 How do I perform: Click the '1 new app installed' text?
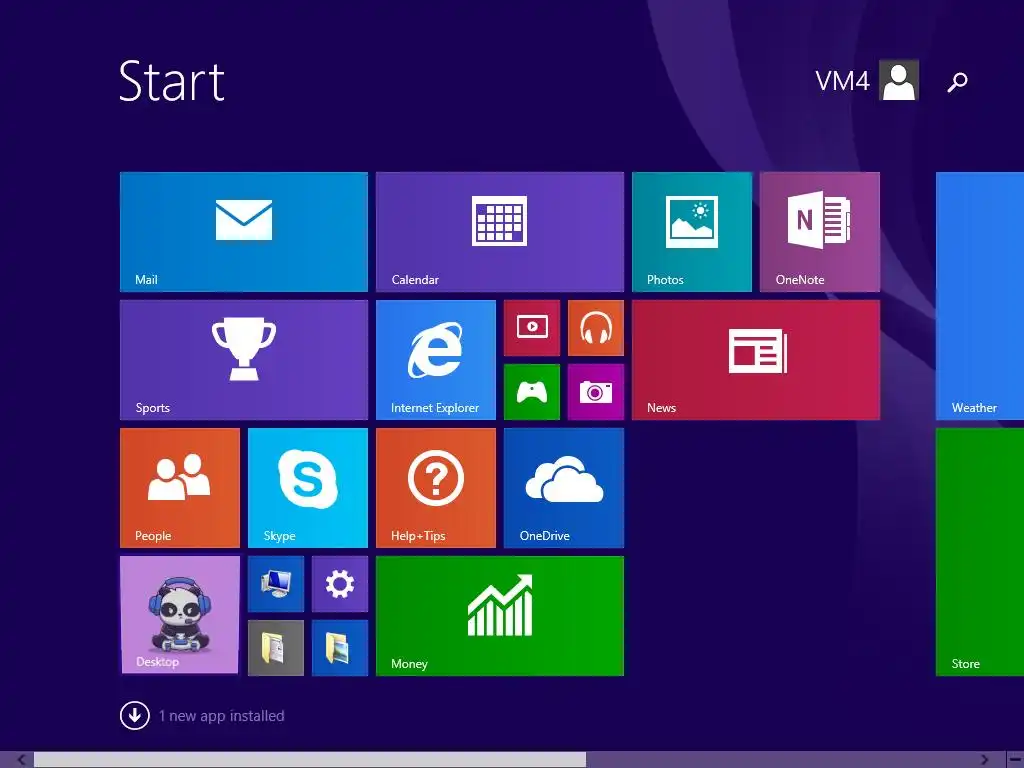coord(221,716)
